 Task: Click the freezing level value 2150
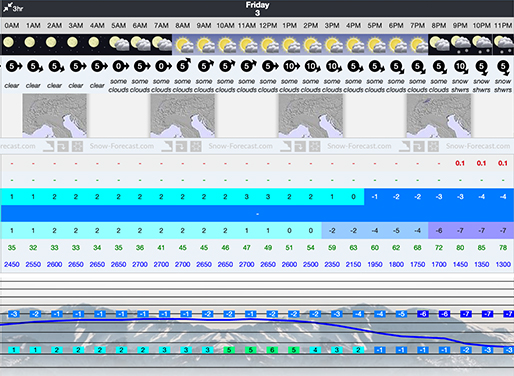353,264
